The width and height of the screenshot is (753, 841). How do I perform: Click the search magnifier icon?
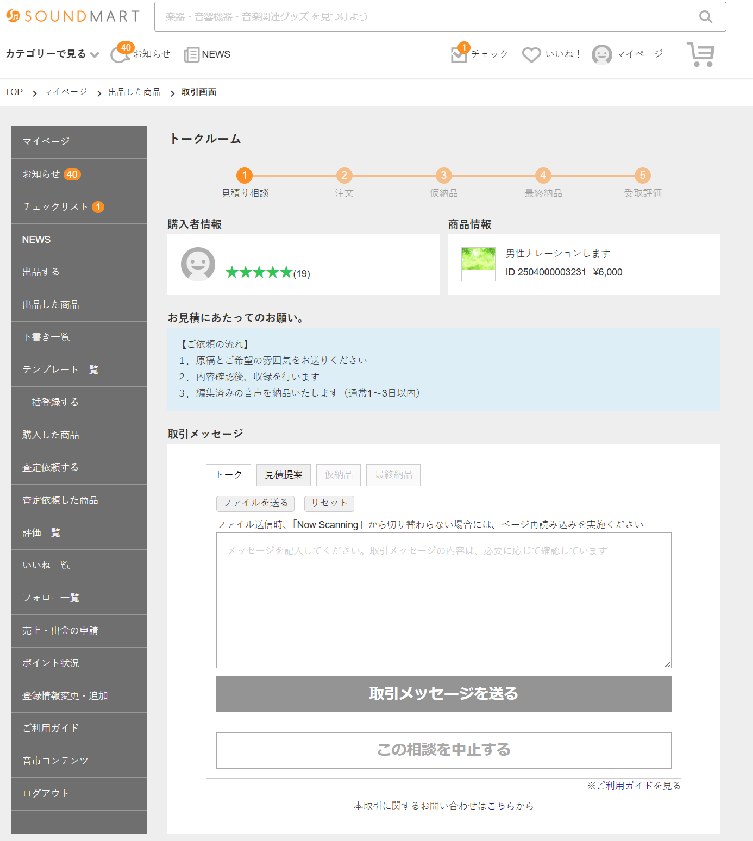[706, 17]
